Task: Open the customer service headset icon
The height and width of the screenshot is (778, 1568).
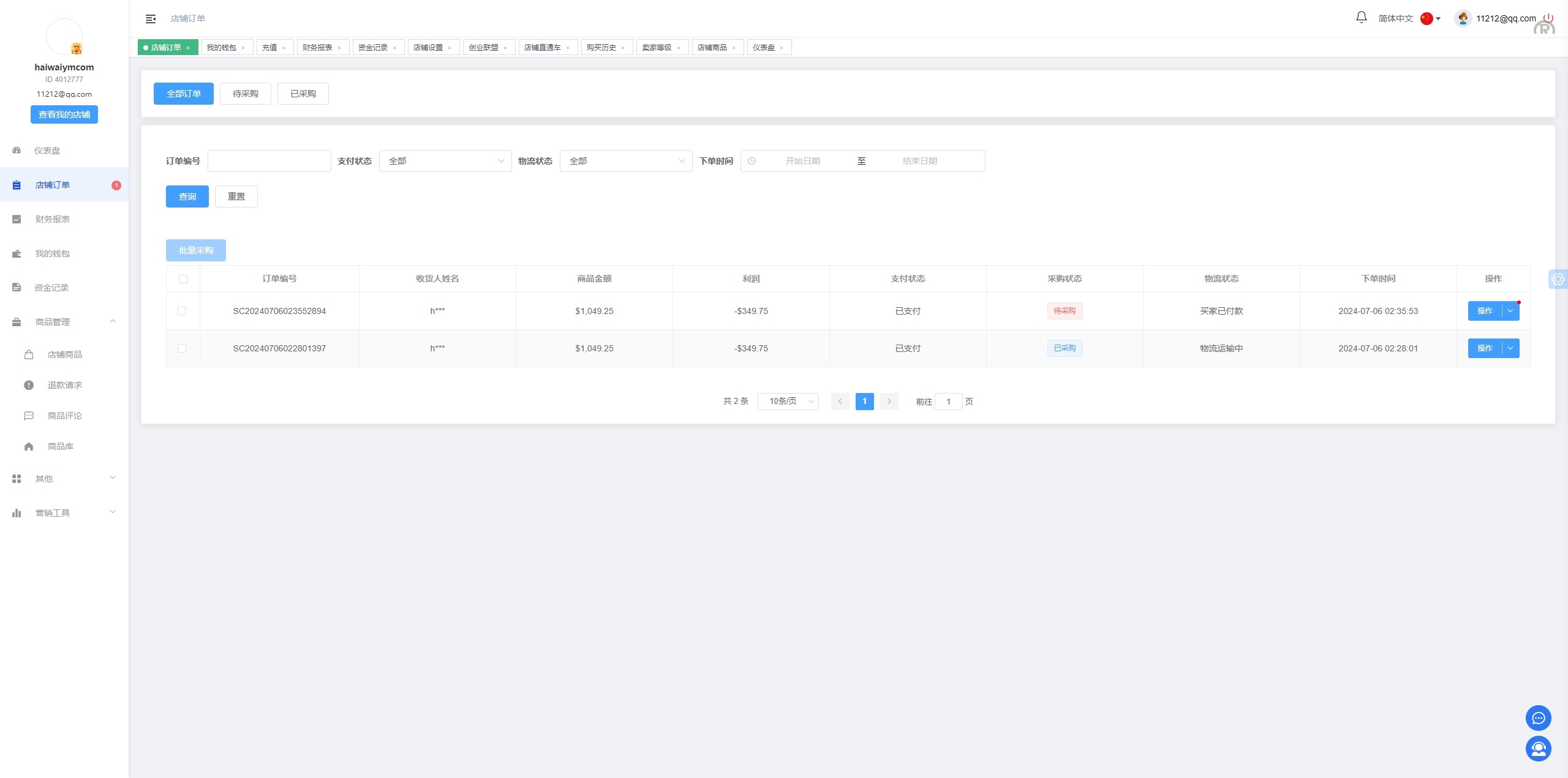Action: (1538, 749)
